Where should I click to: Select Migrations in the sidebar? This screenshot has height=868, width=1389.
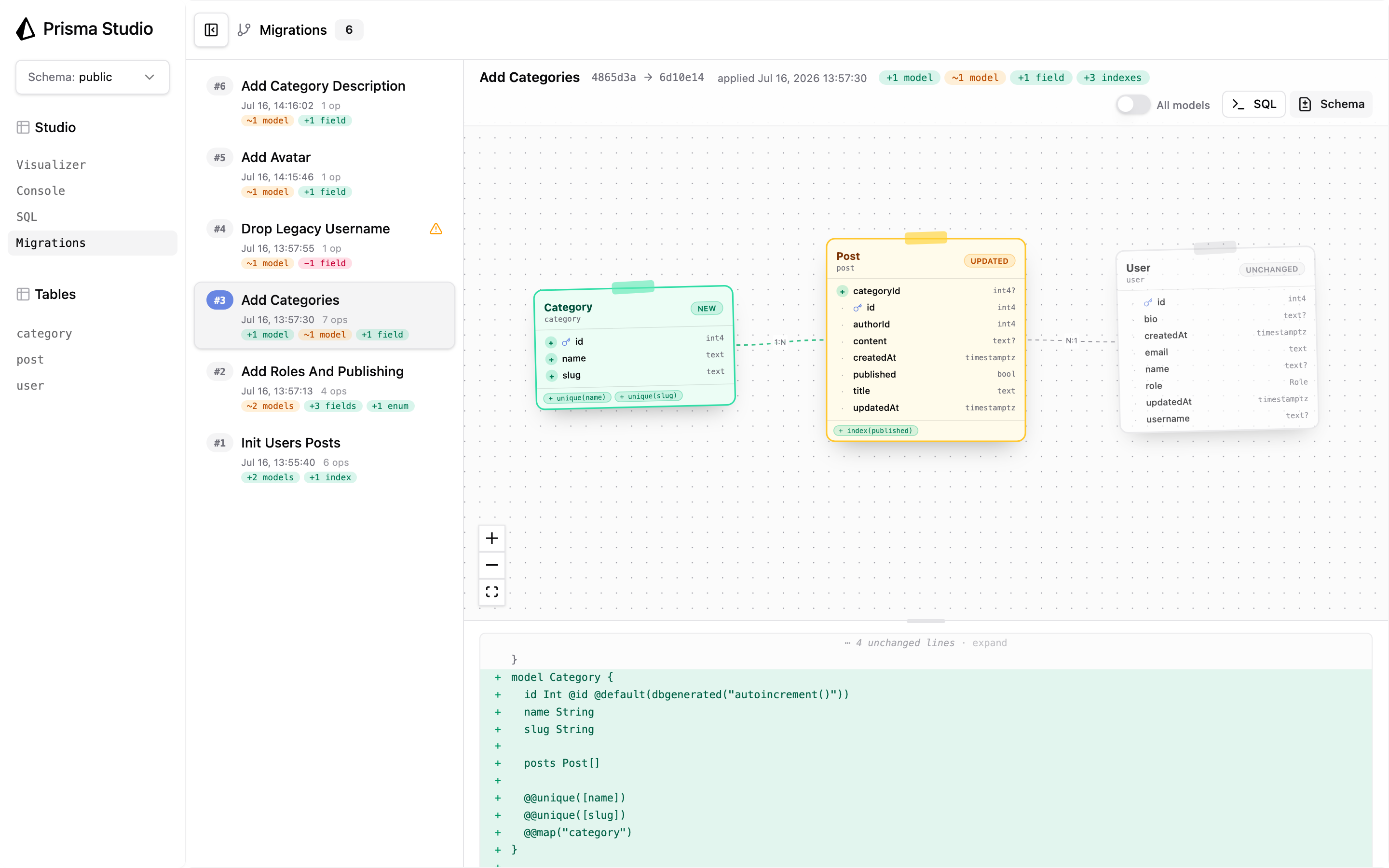click(93, 243)
